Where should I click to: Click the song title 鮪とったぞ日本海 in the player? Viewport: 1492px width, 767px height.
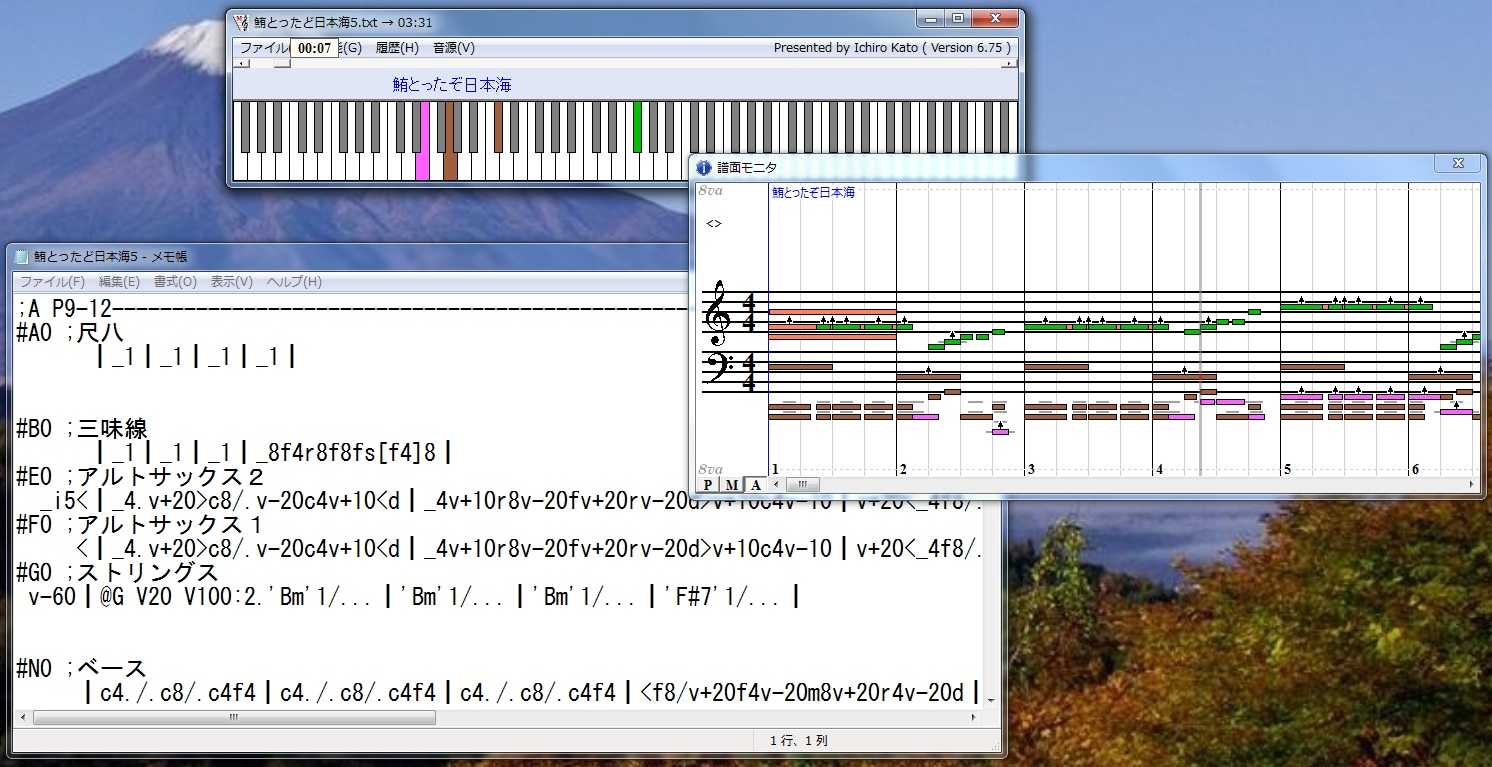tap(452, 85)
